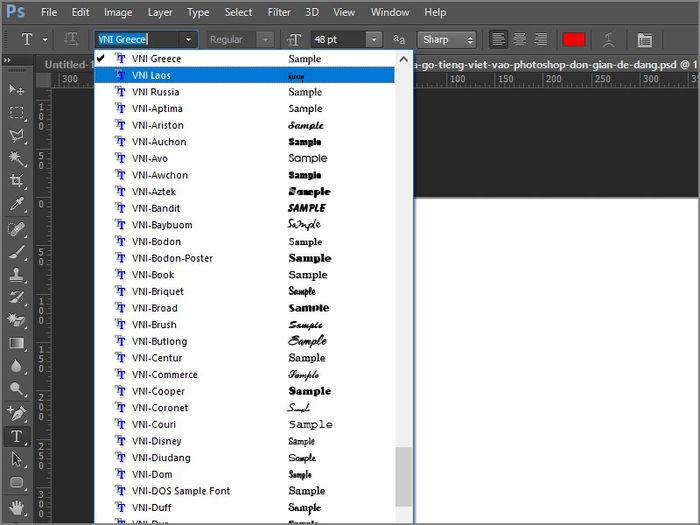This screenshot has width=700, height=525.
Task: Select the Hand tool
Action: [17, 507]
